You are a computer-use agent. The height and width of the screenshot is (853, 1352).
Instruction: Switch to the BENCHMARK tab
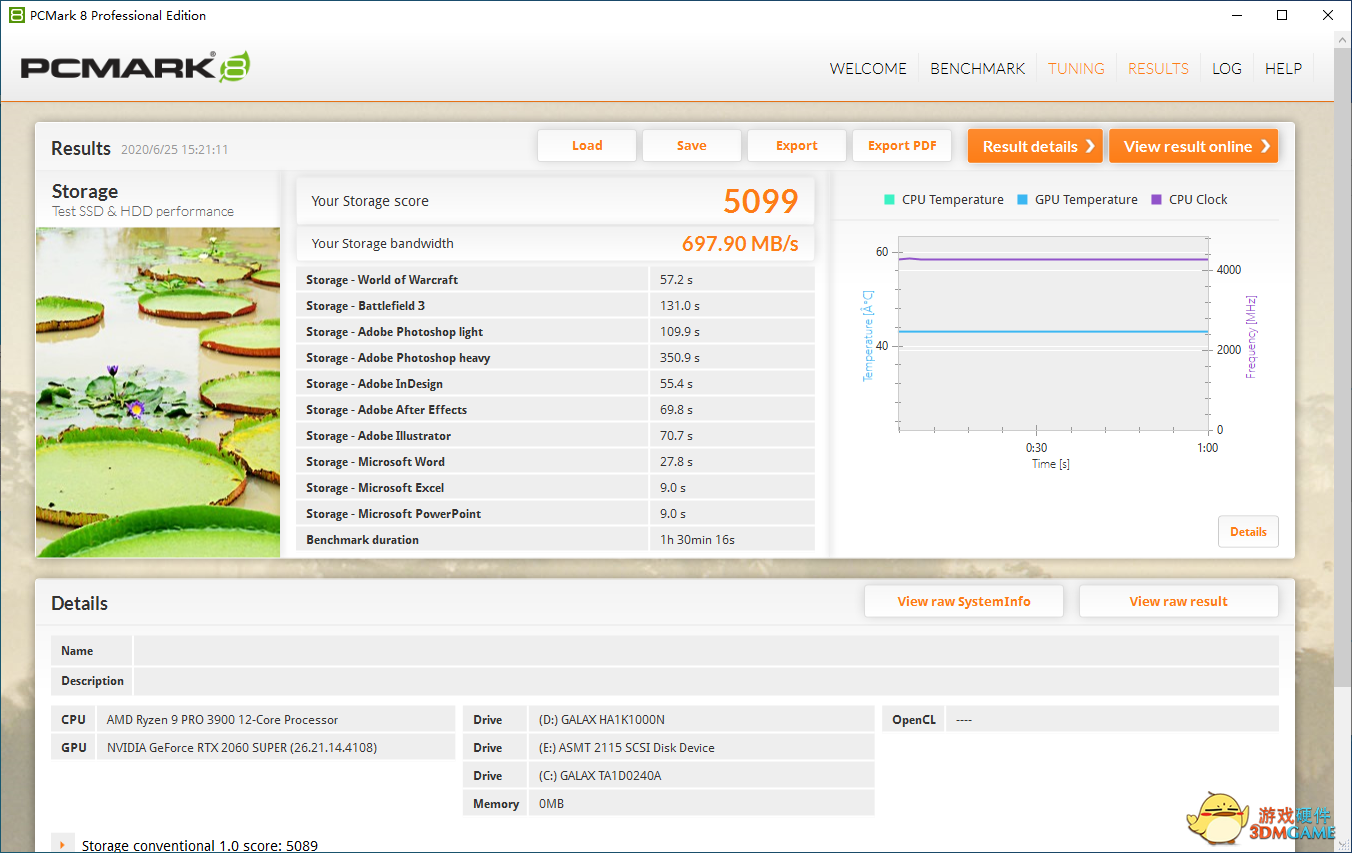point(978,68)
